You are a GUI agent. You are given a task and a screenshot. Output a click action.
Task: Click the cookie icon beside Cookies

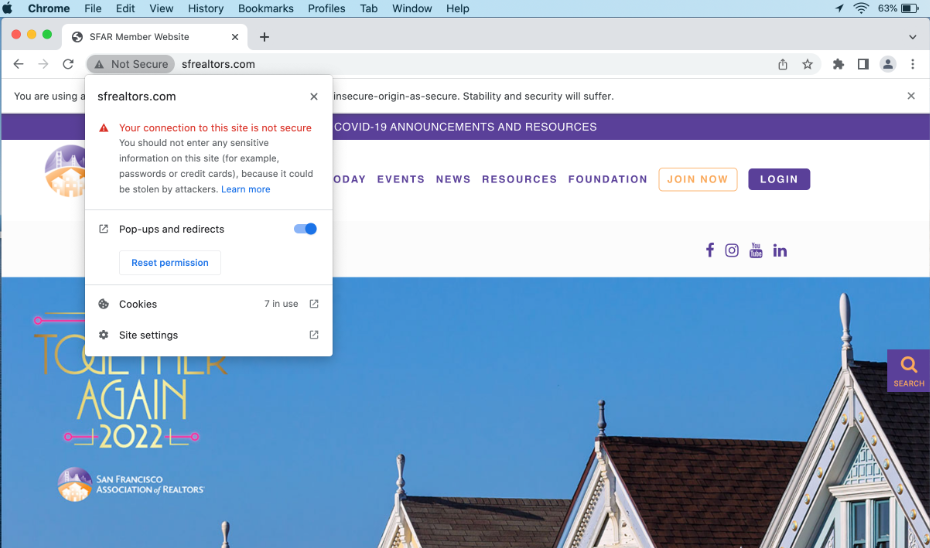coord(103,304)
